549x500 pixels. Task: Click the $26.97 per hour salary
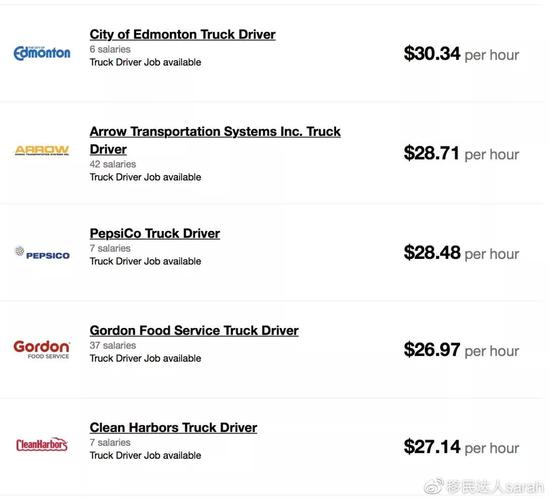(461, 350)
